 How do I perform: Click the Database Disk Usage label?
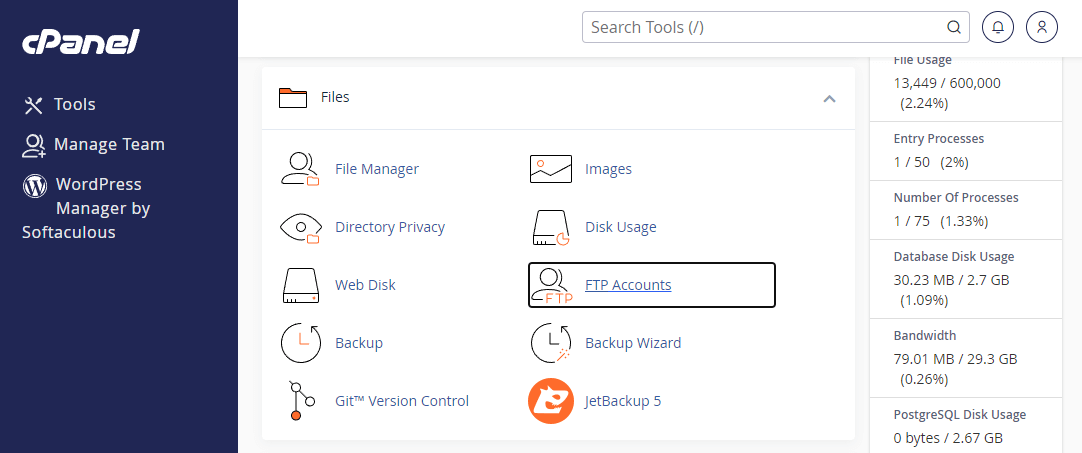(x=954, y=257)
